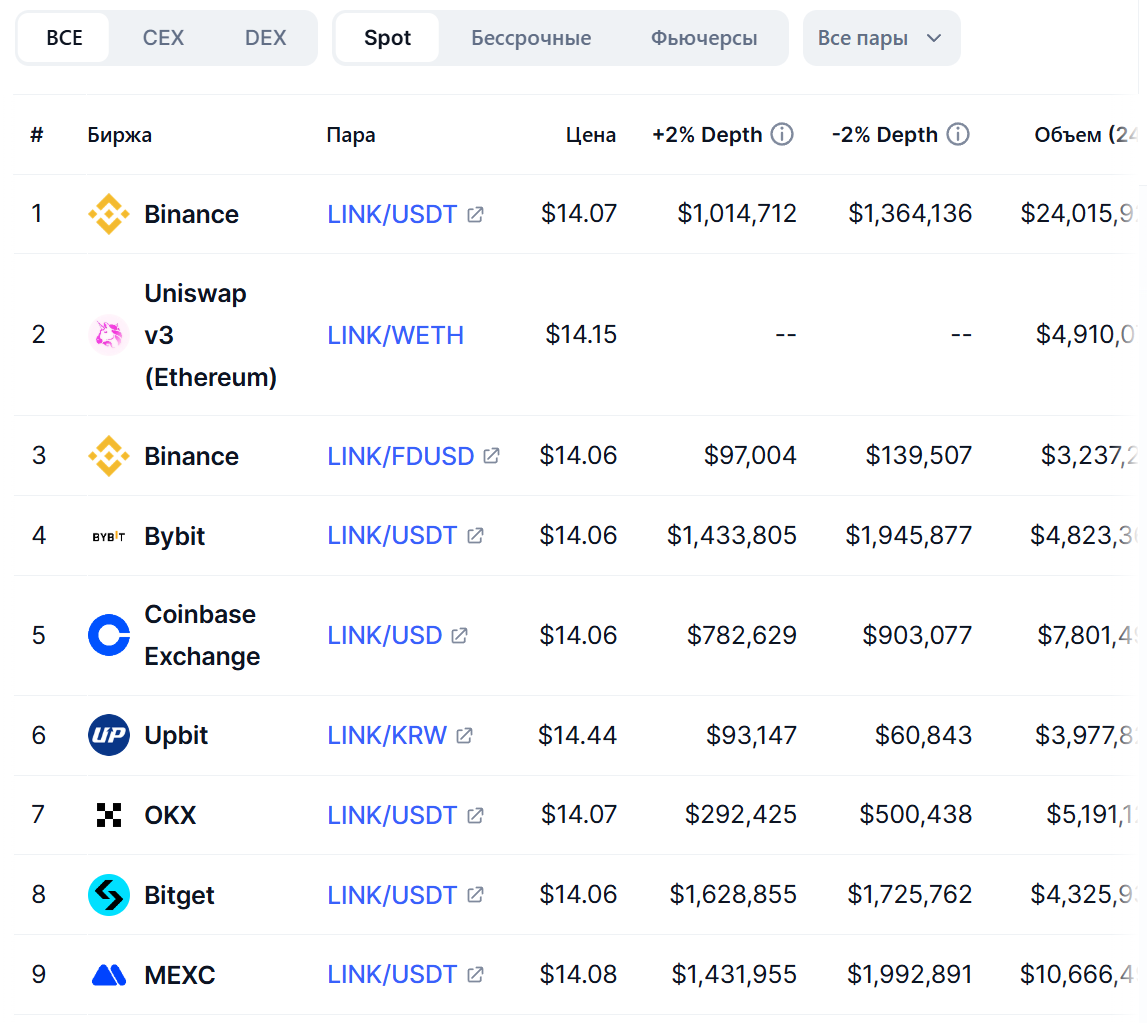Click the MEXC exchange name
Screen dimensions: 1147x1023
pyautogui.click(x=180, y=975)
